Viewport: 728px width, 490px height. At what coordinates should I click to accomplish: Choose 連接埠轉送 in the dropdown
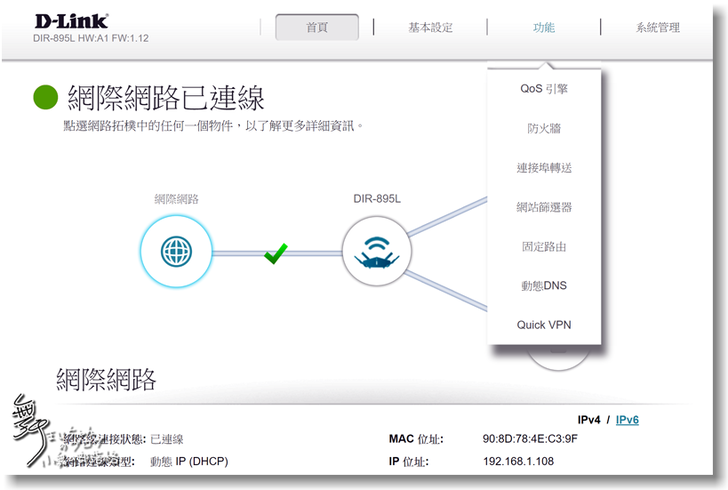click(x=544, y=168)
